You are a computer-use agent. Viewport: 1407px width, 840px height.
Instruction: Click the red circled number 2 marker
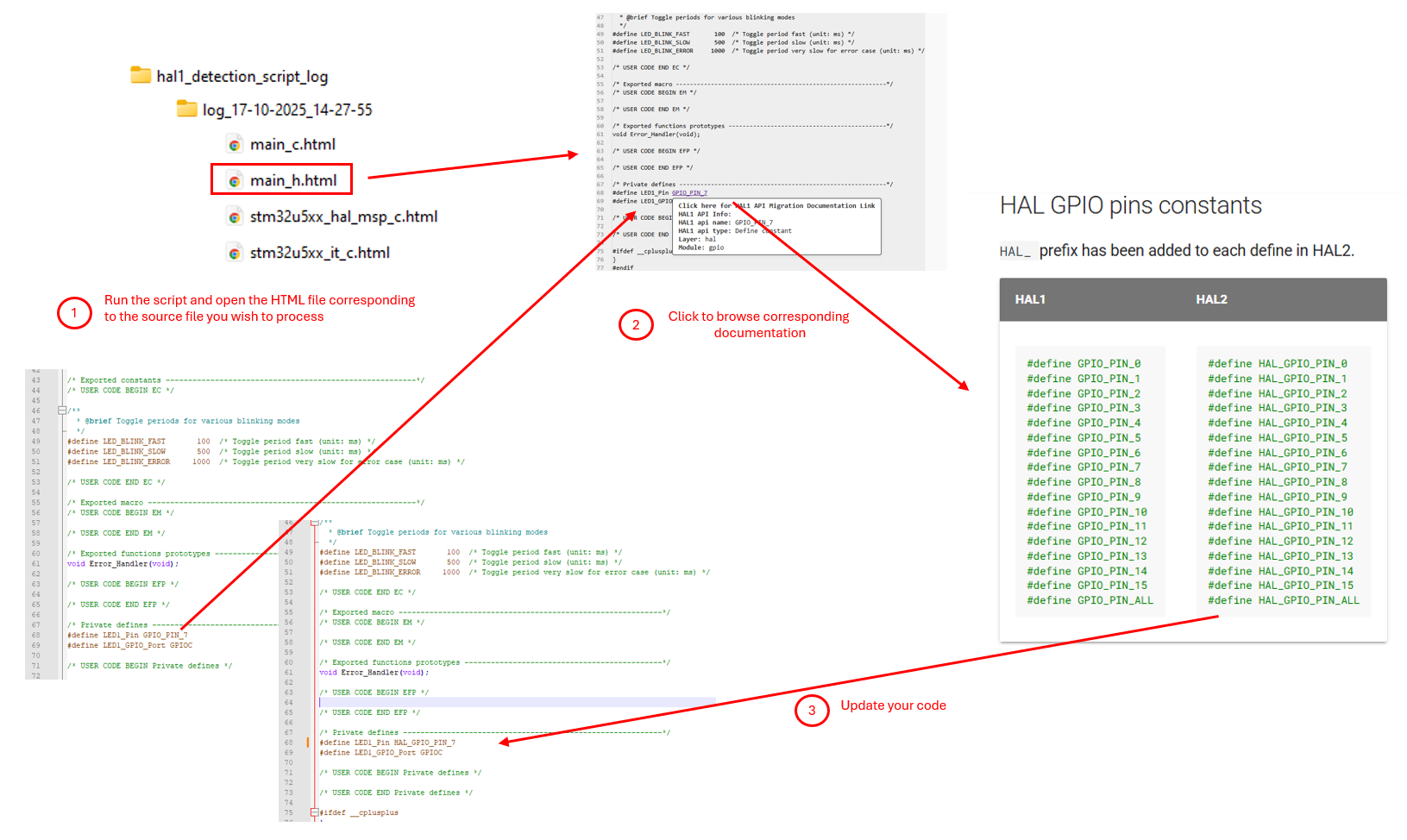tap(636, 325)
